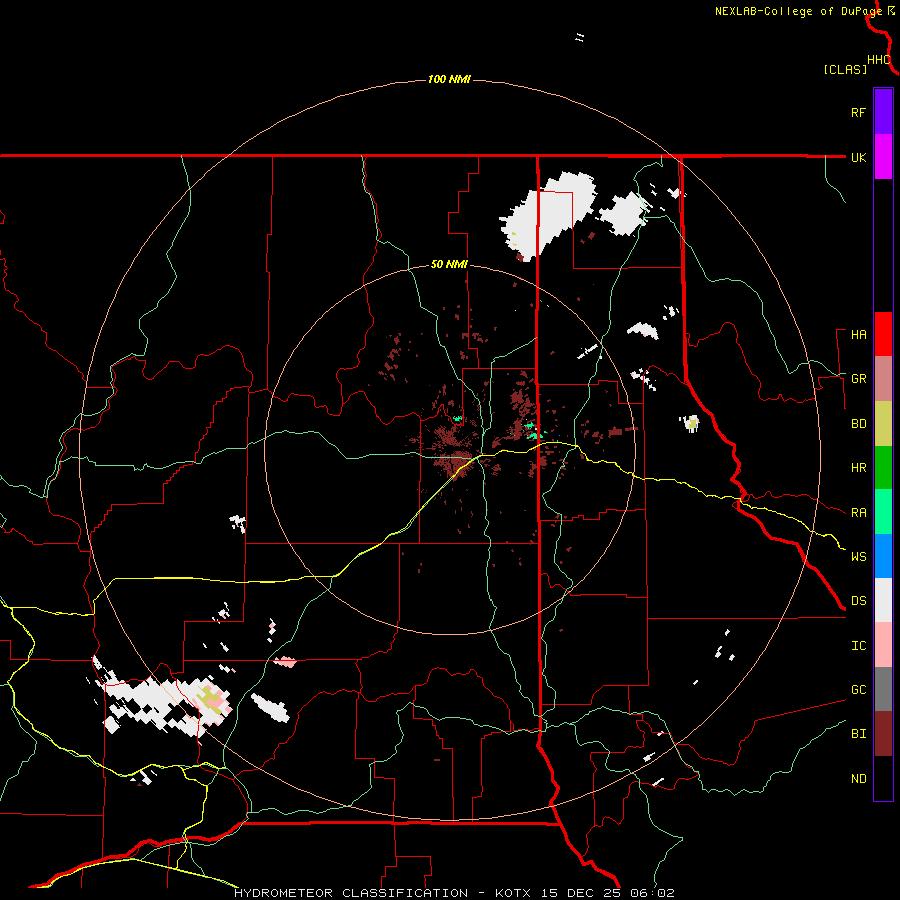Select the DS white legend swatch

click(883, 600)
